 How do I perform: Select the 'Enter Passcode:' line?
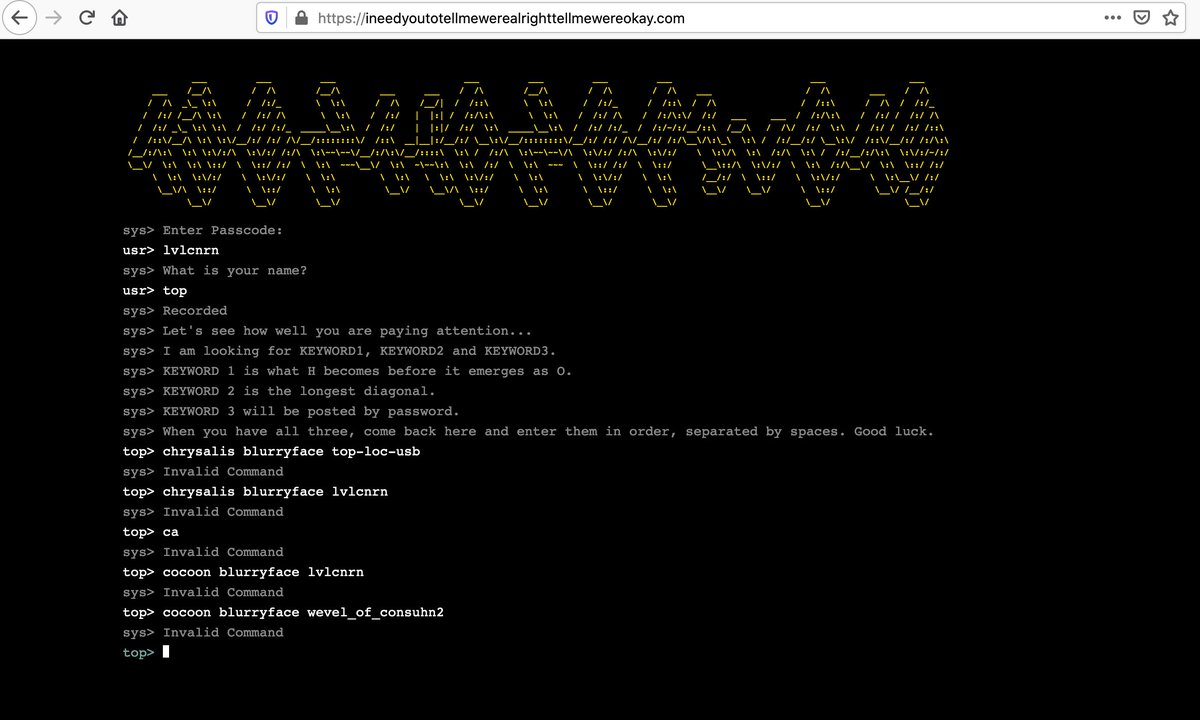pos(203,230)
